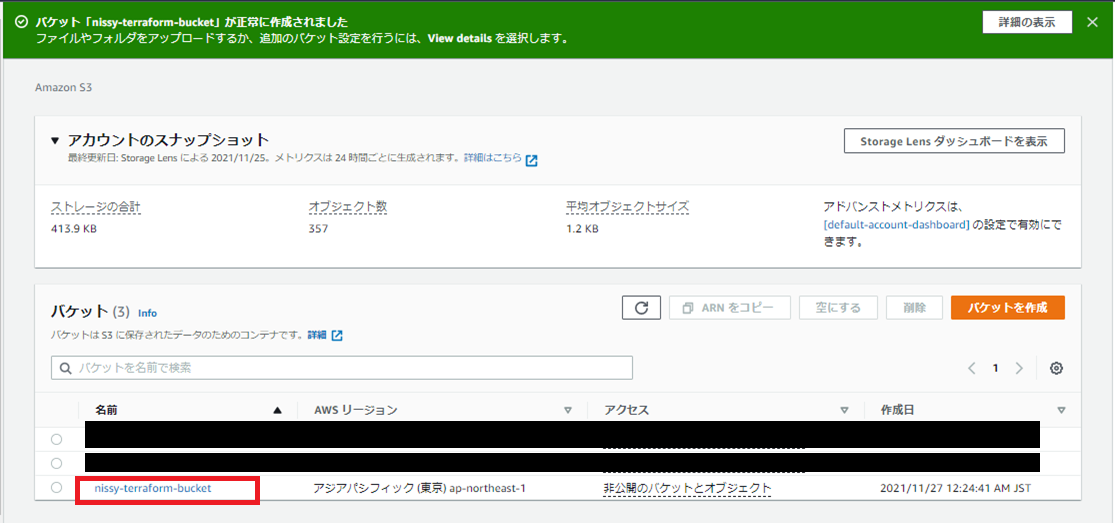Open the Info link beside バケット
Viewport: 1115px width, 523px height.
(x=147, y=312)
